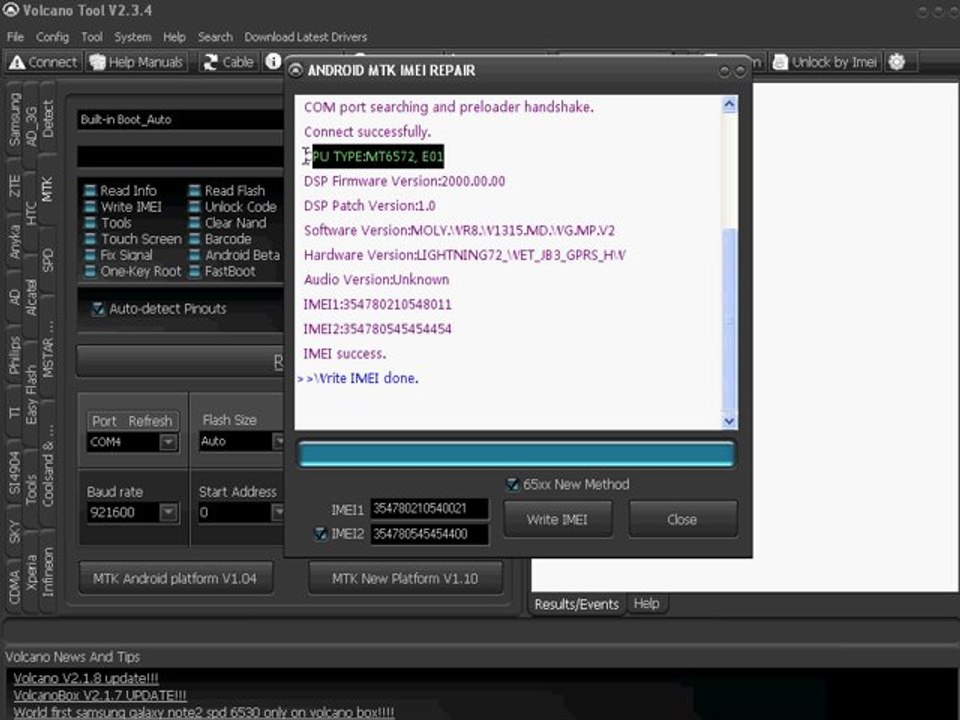Image resolution: width=960 pixels, height=720 pixels.
Task: Click the Cable toolbar button
Action: pos(228,62)
